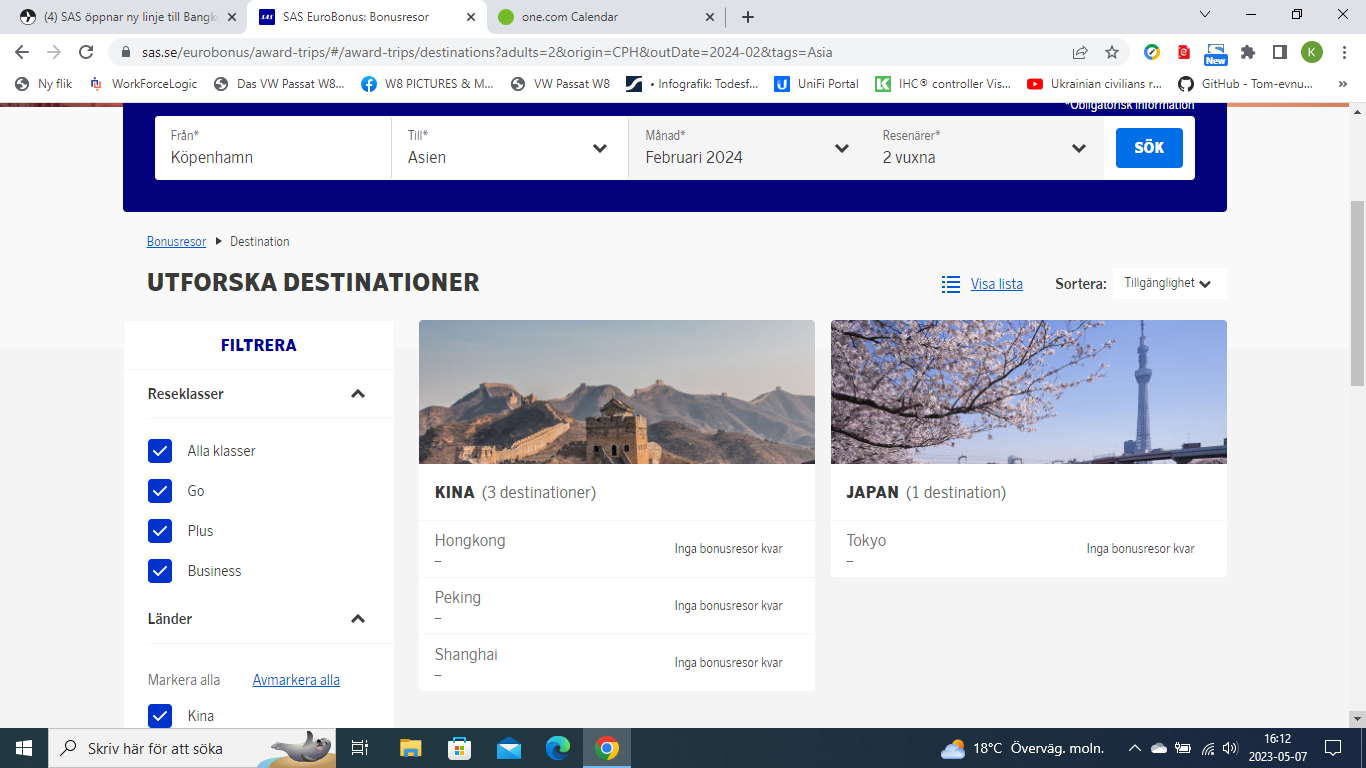Bookmark this page with star icon
1366x768 pixels.
(x=1111, y=52)
